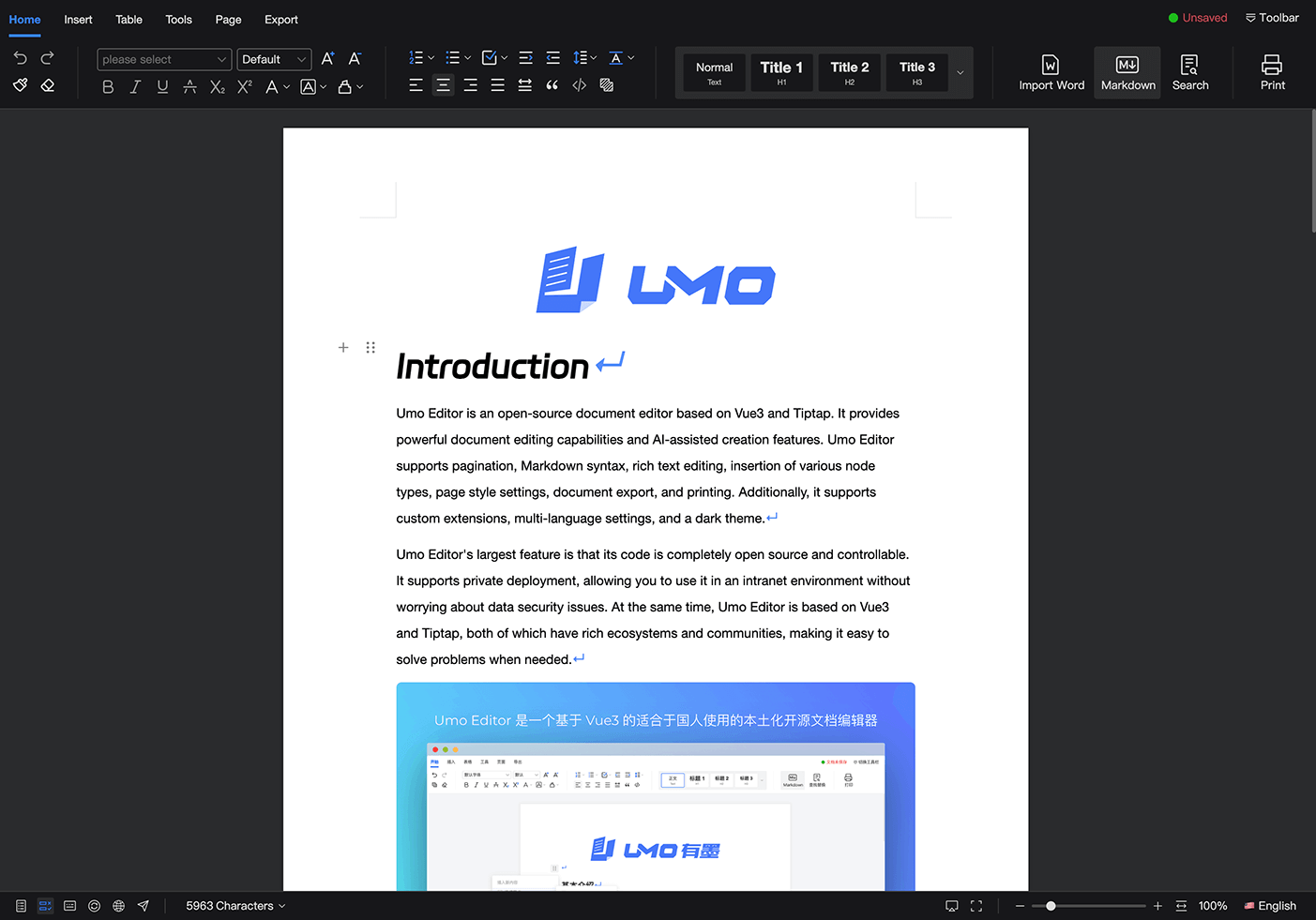Toggle bold formatting
Screen dimensions: 1316x920
coord(108,86)
